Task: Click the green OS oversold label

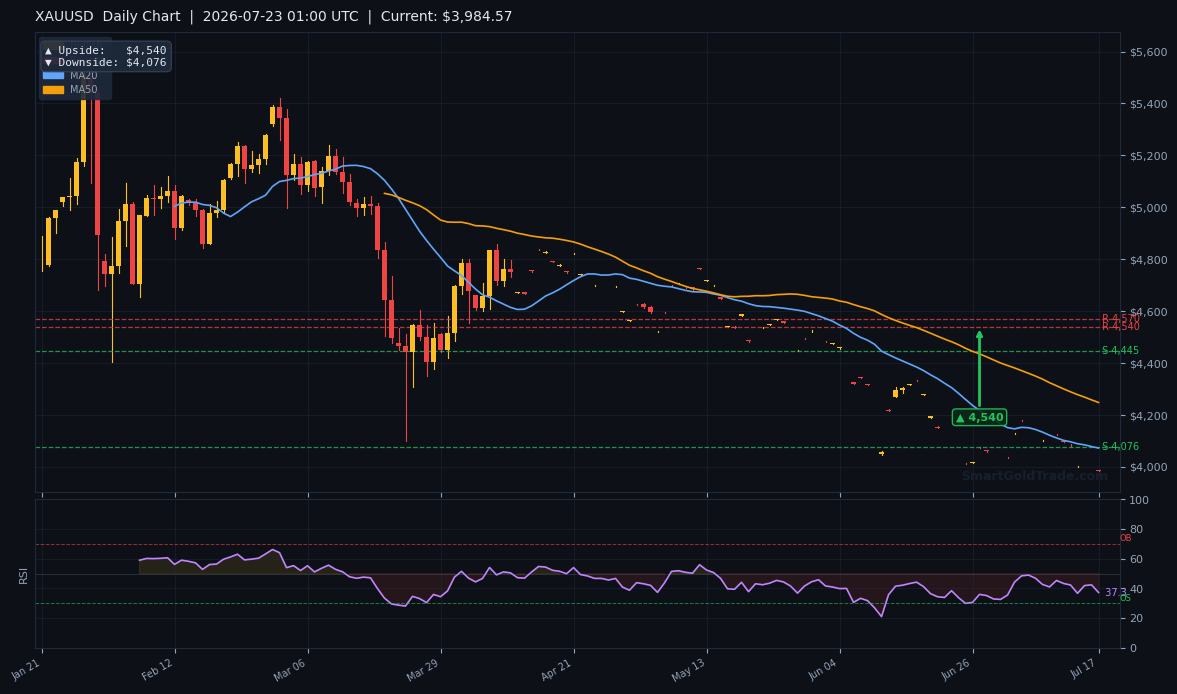Action: pyautogui.click(x=1125, y=598)
